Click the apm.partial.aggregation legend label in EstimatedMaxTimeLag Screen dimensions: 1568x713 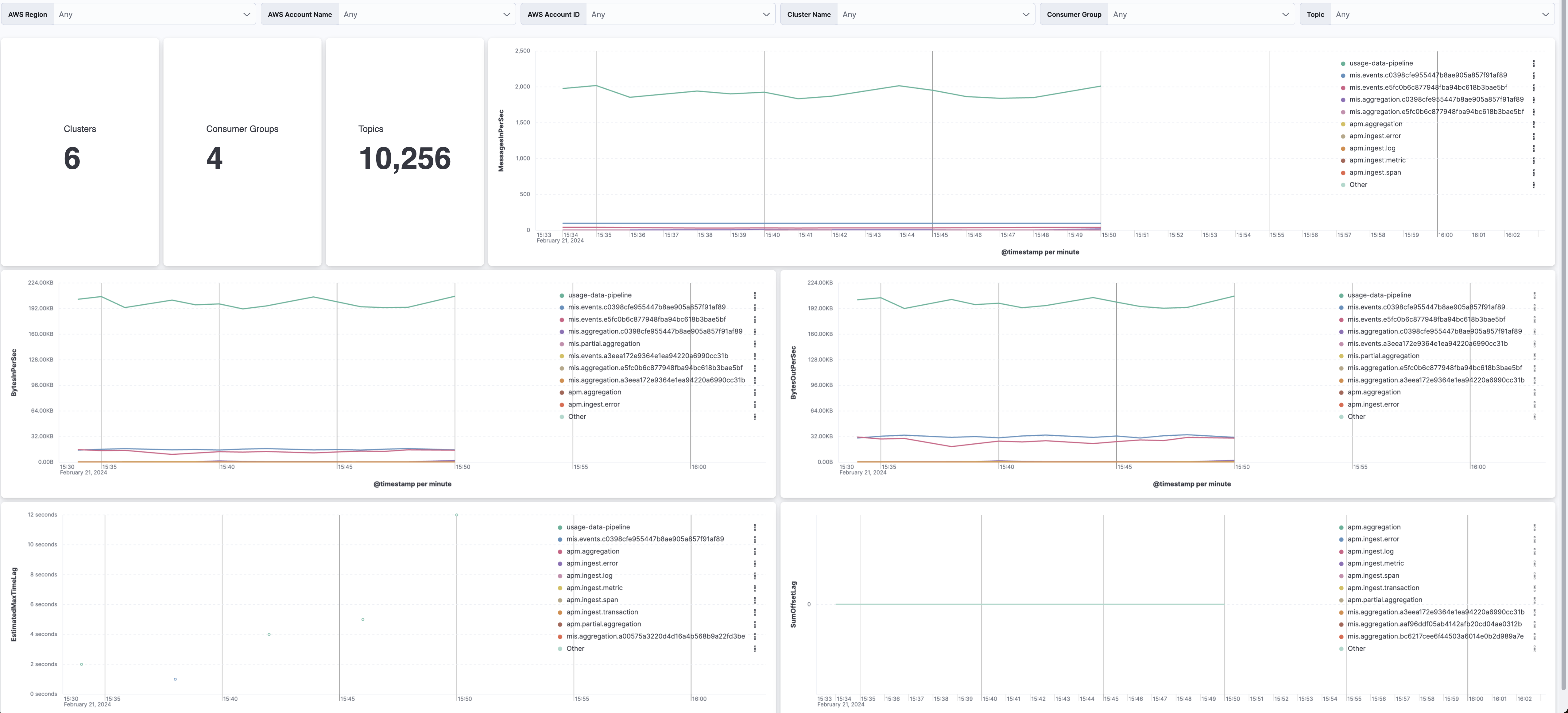(x=604, y=624)
